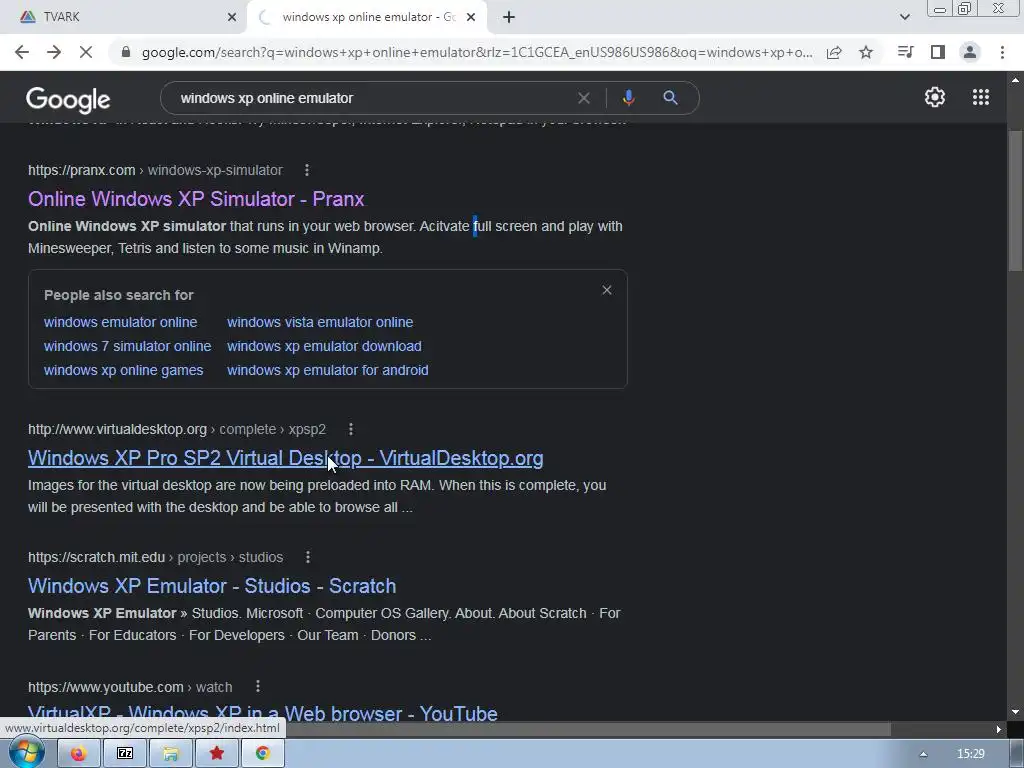
Task: Close the windows xp online emulator tab
Action: click(x=471, y=17)
